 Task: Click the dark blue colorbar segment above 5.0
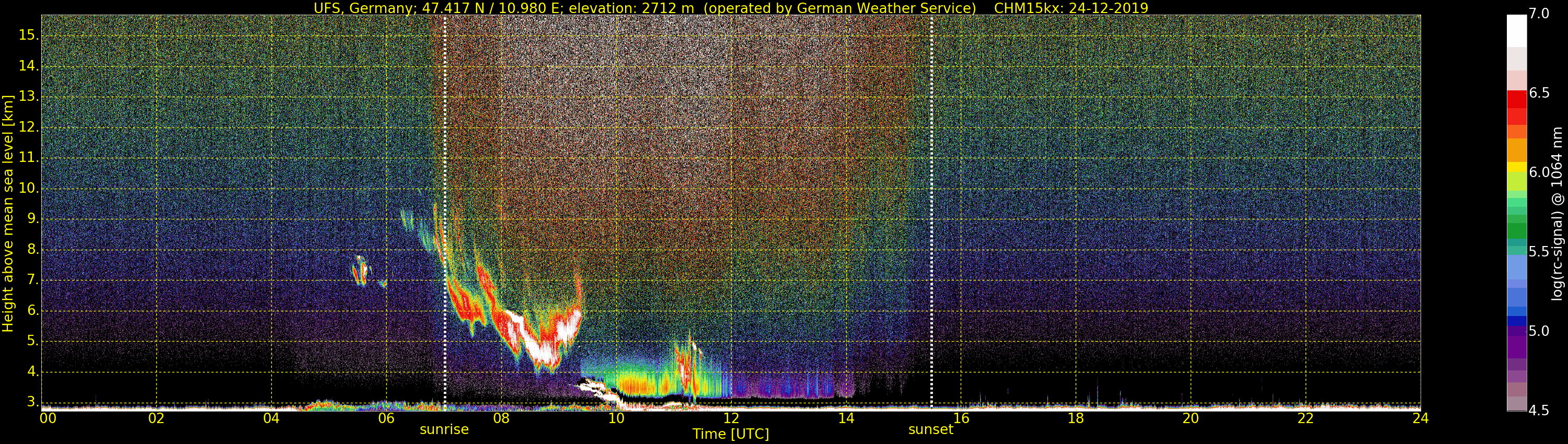[x=1516, y=321]
